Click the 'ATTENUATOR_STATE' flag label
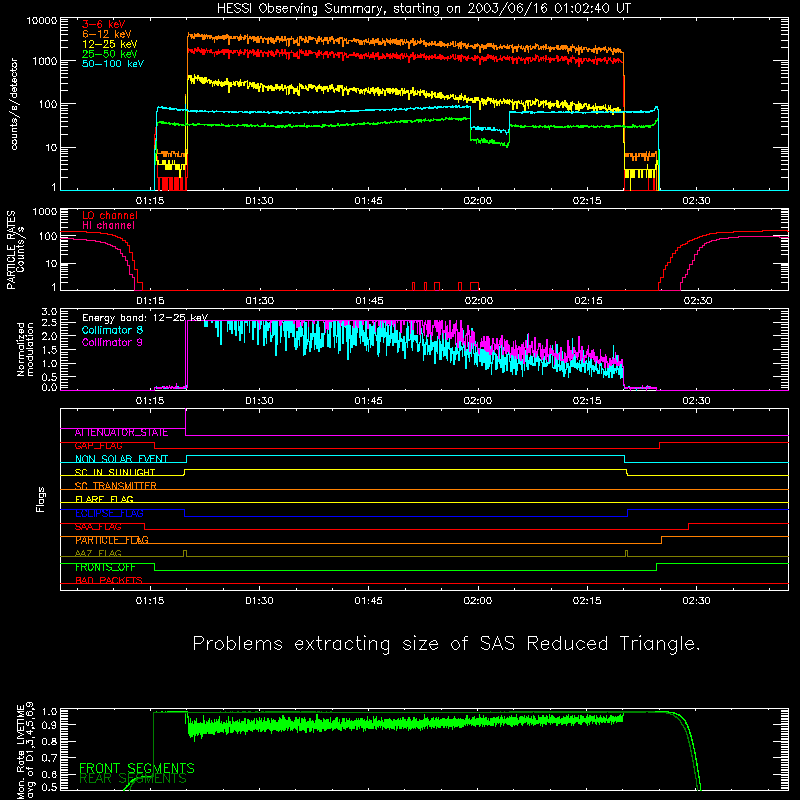The image size is (800, 800). (121, 433)
